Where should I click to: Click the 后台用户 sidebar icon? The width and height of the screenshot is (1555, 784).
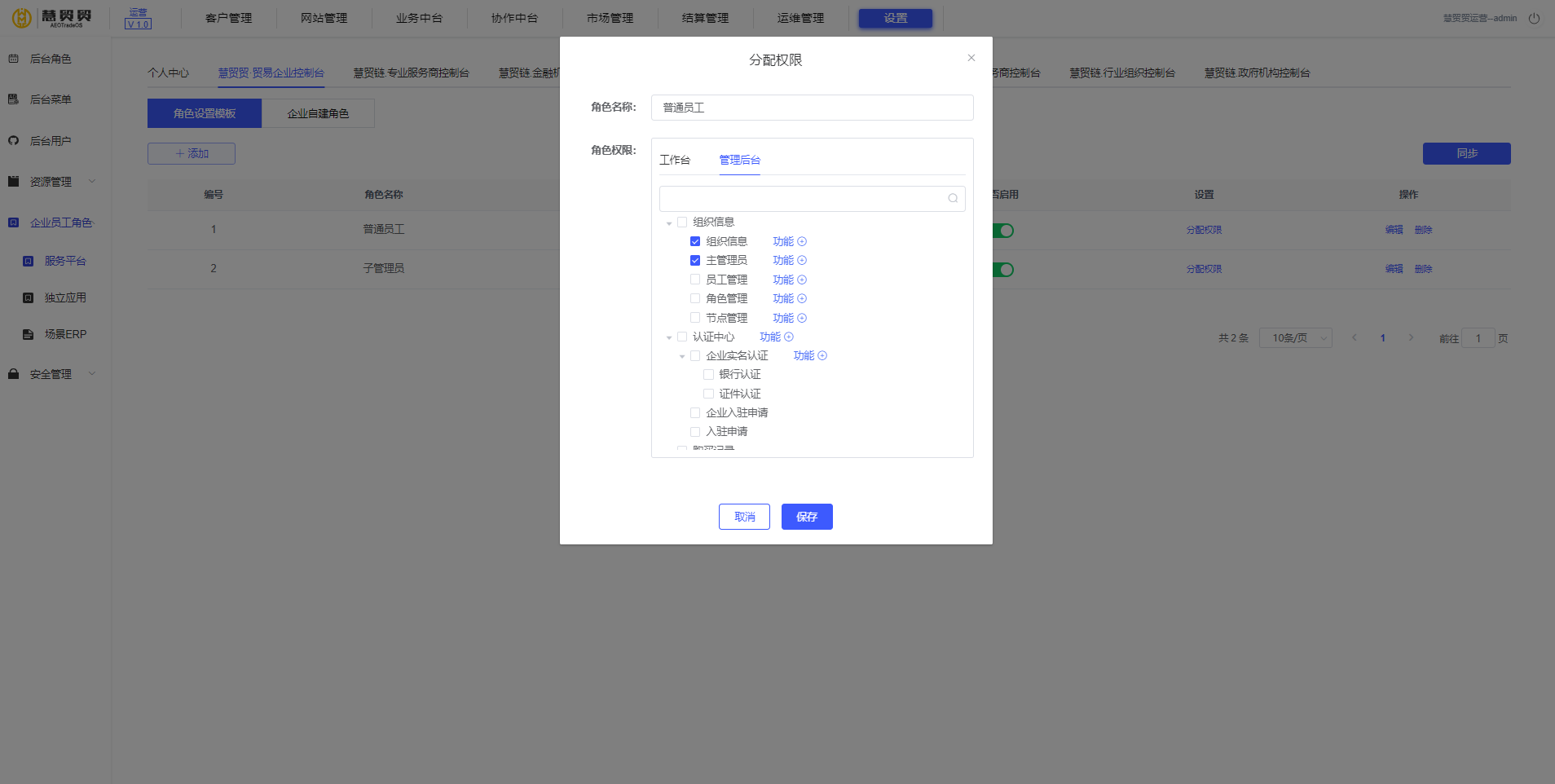pyautogui.click(x=13, y=141)
